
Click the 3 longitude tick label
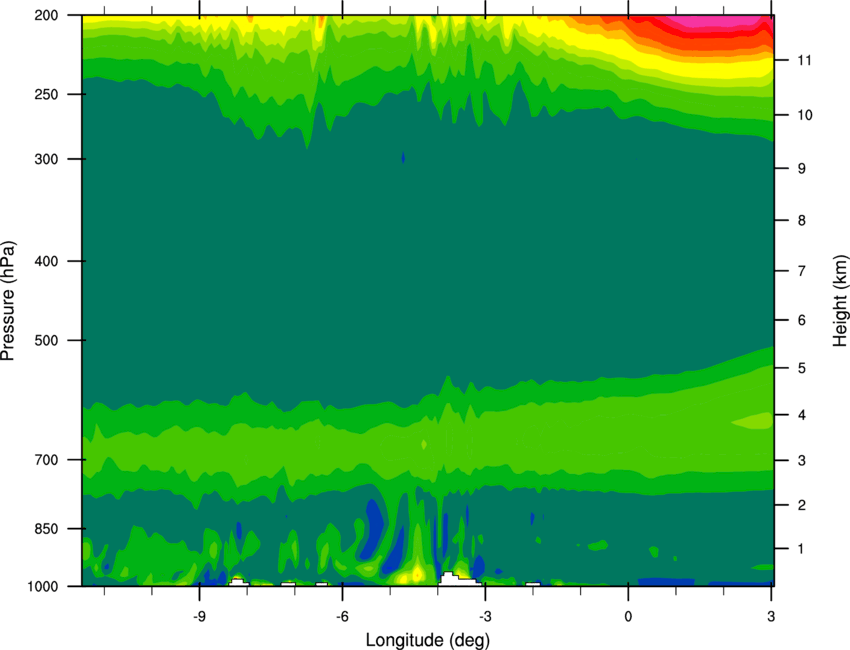[x=771, y=617]
